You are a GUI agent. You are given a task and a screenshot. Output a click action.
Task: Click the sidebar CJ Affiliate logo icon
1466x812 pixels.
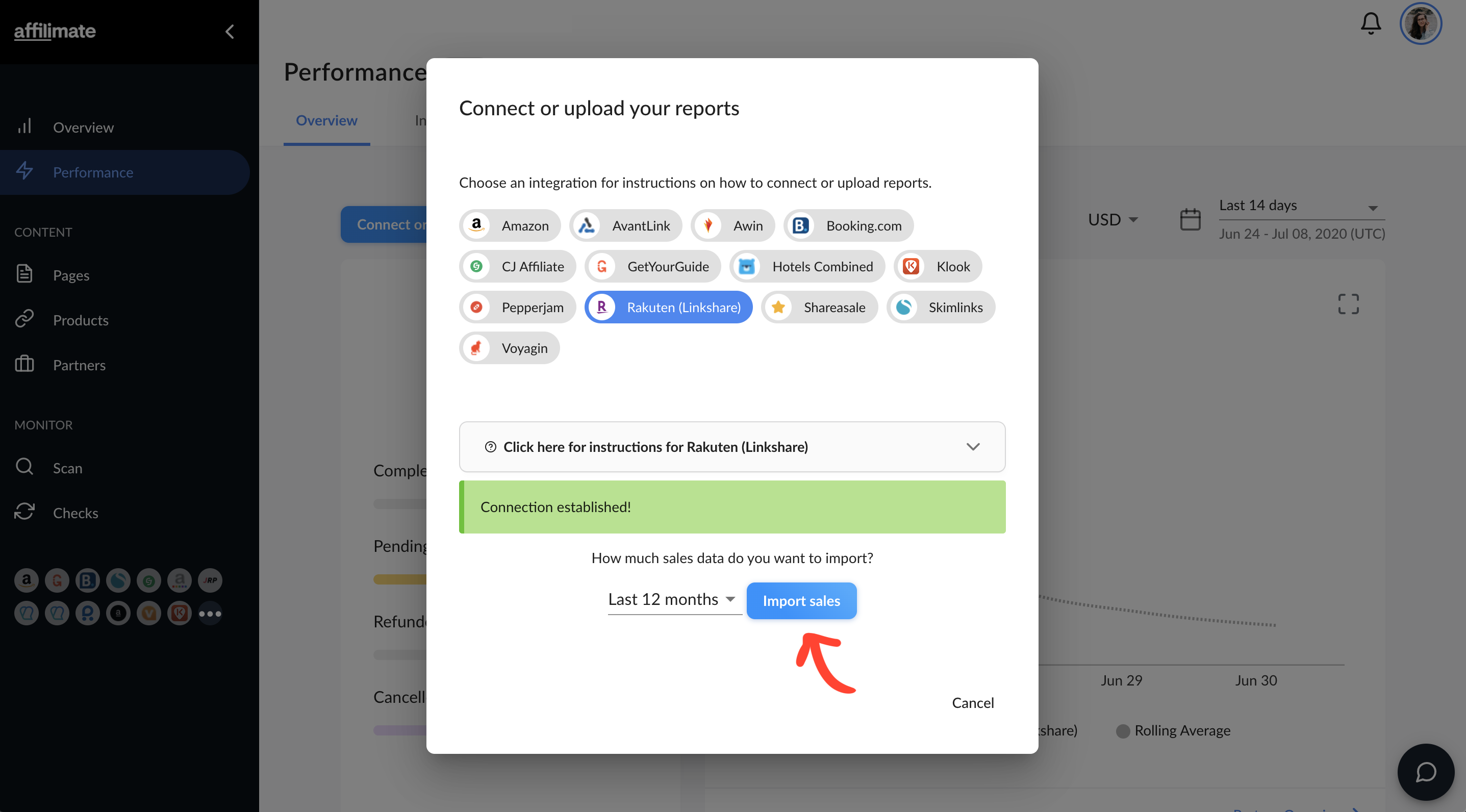149,580
